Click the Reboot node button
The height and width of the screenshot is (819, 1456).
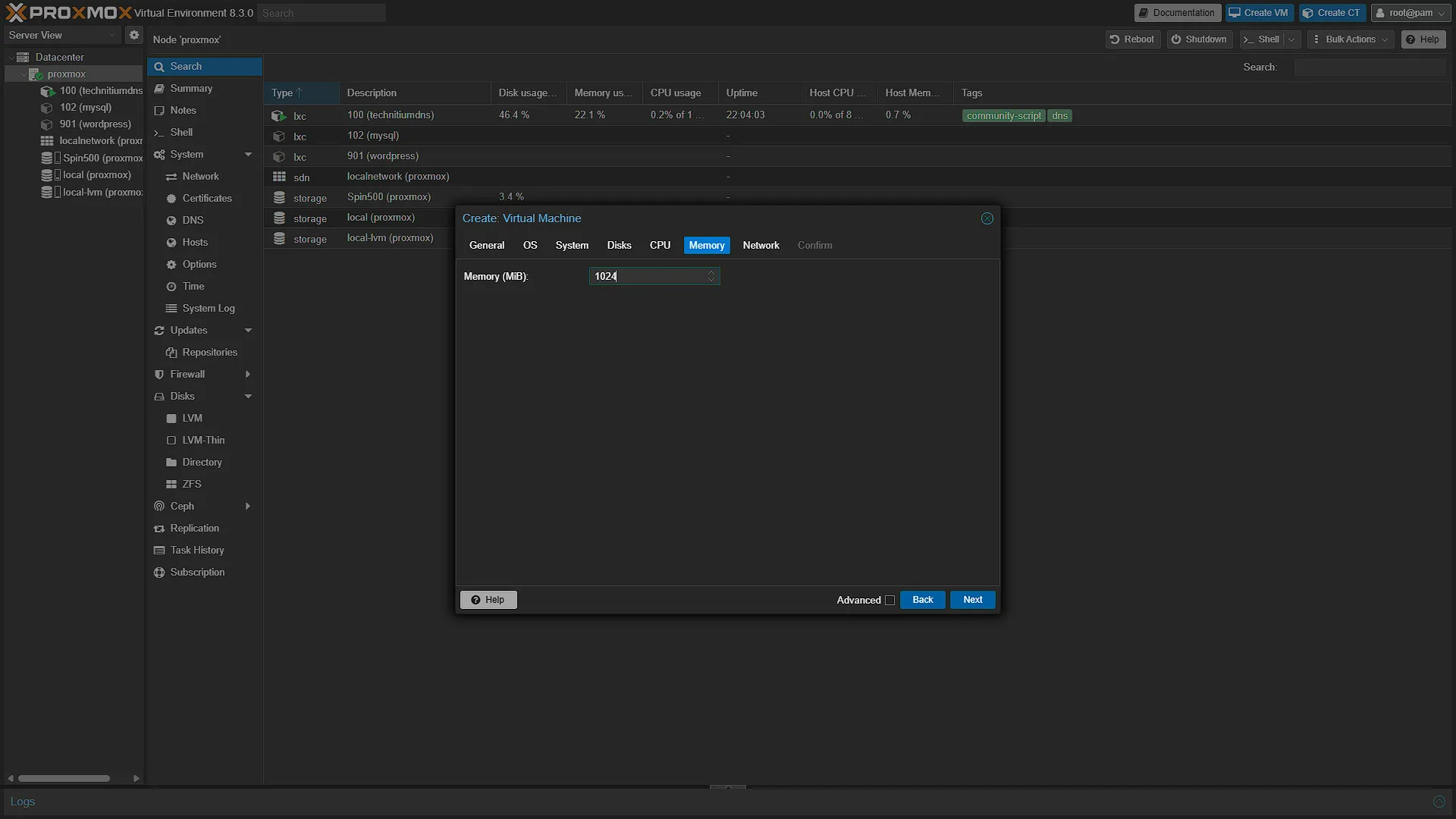pyautogui.click(x=1132, y=39)
